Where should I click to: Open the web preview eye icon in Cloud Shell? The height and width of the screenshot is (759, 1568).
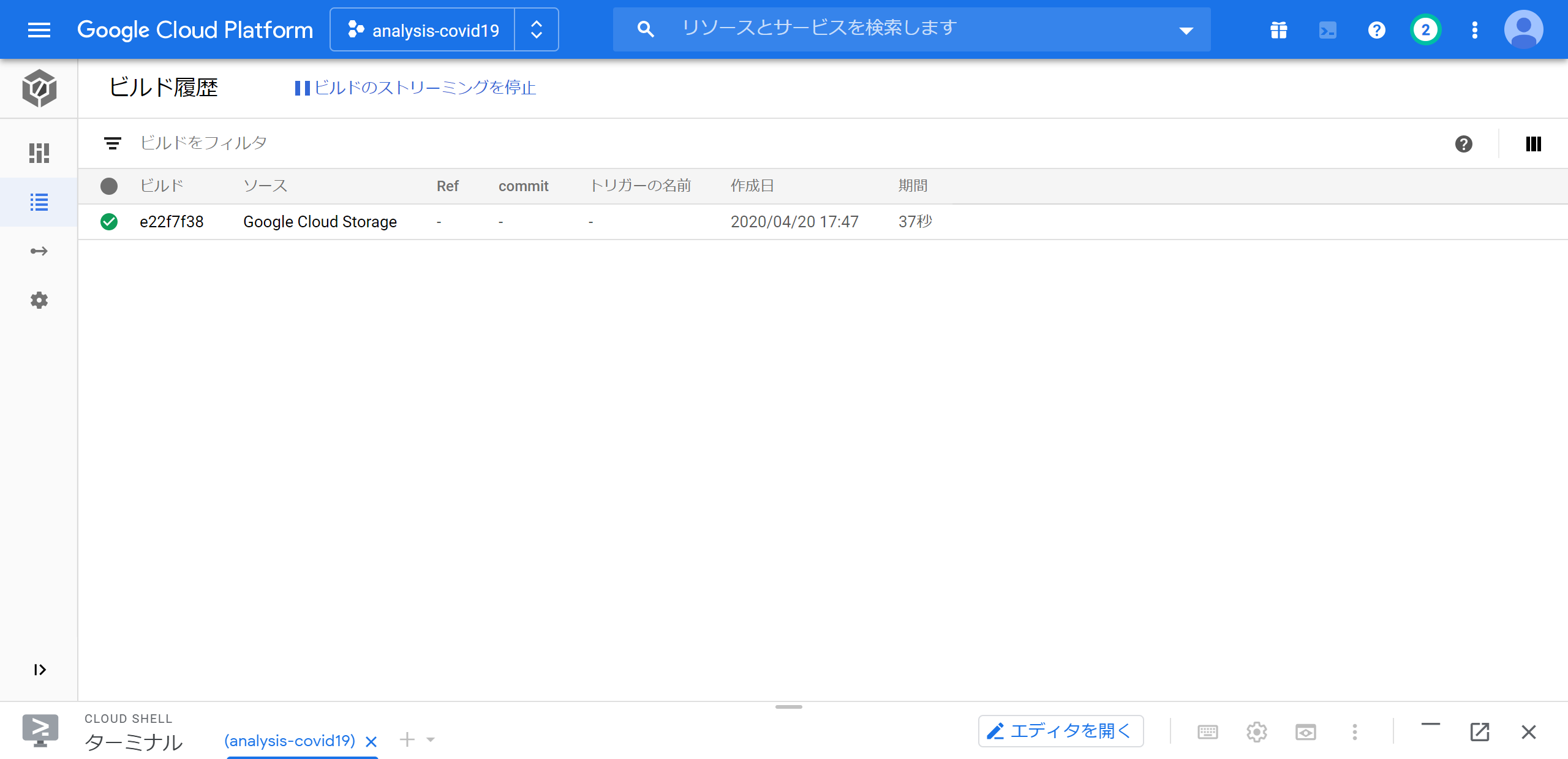point(1306,731)
